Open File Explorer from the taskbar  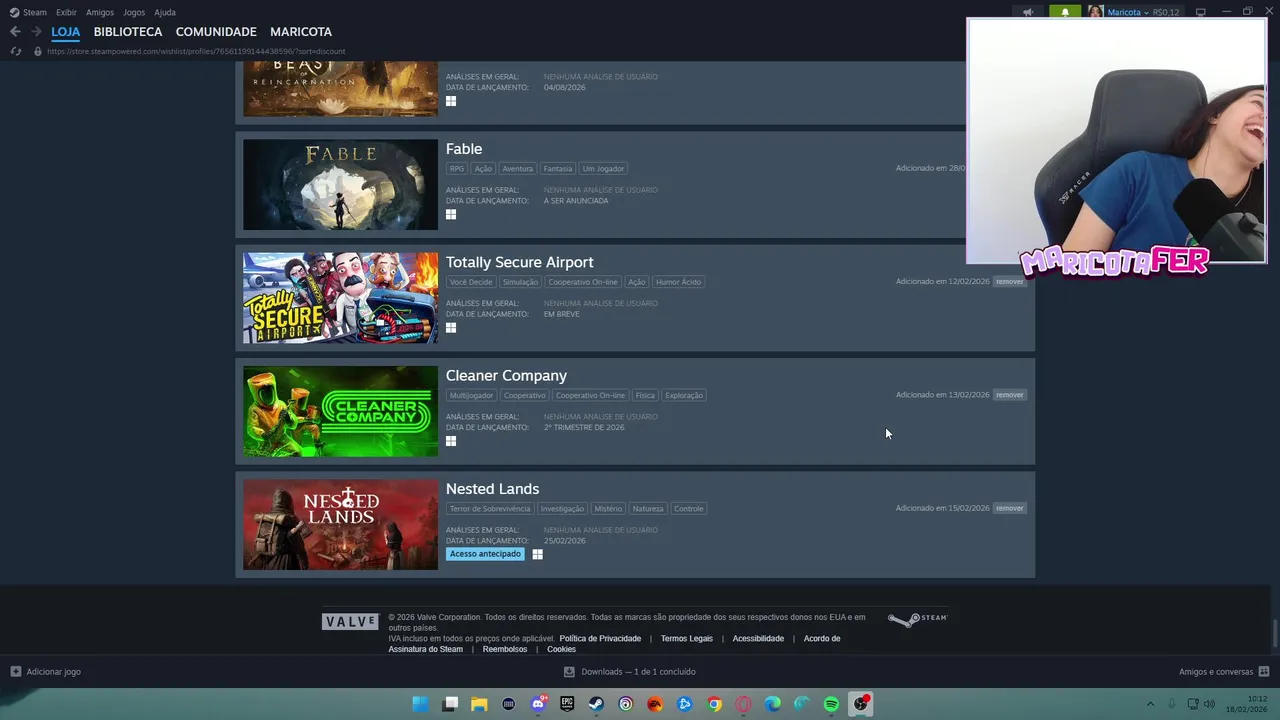[479, 704]
